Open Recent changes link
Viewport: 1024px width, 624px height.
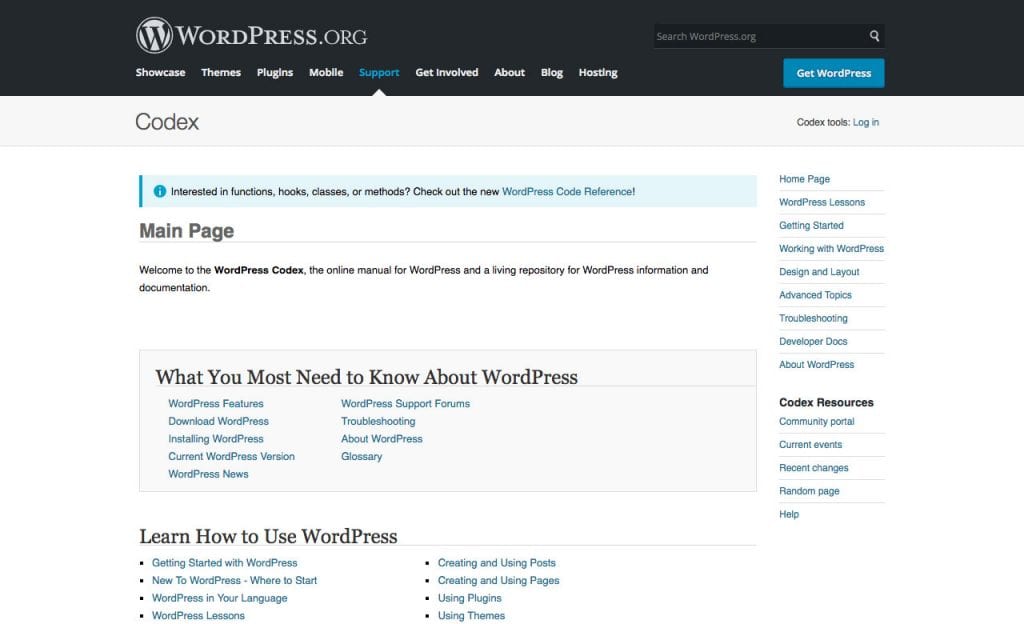813,467
